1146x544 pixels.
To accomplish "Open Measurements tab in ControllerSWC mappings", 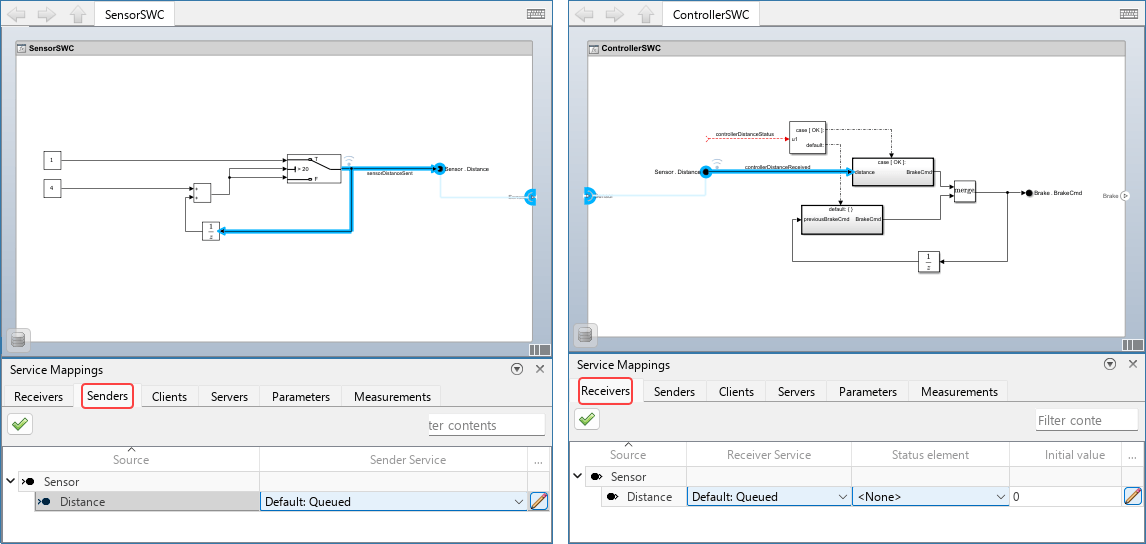I will [x=959, y=391].
